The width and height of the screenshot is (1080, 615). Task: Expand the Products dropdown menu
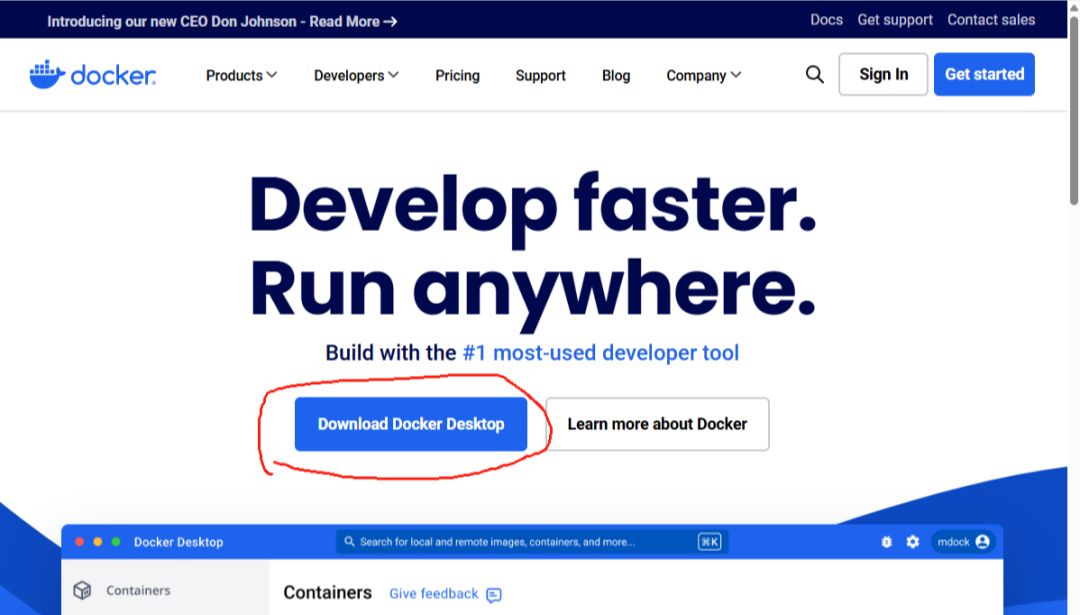tap(241, 75)
